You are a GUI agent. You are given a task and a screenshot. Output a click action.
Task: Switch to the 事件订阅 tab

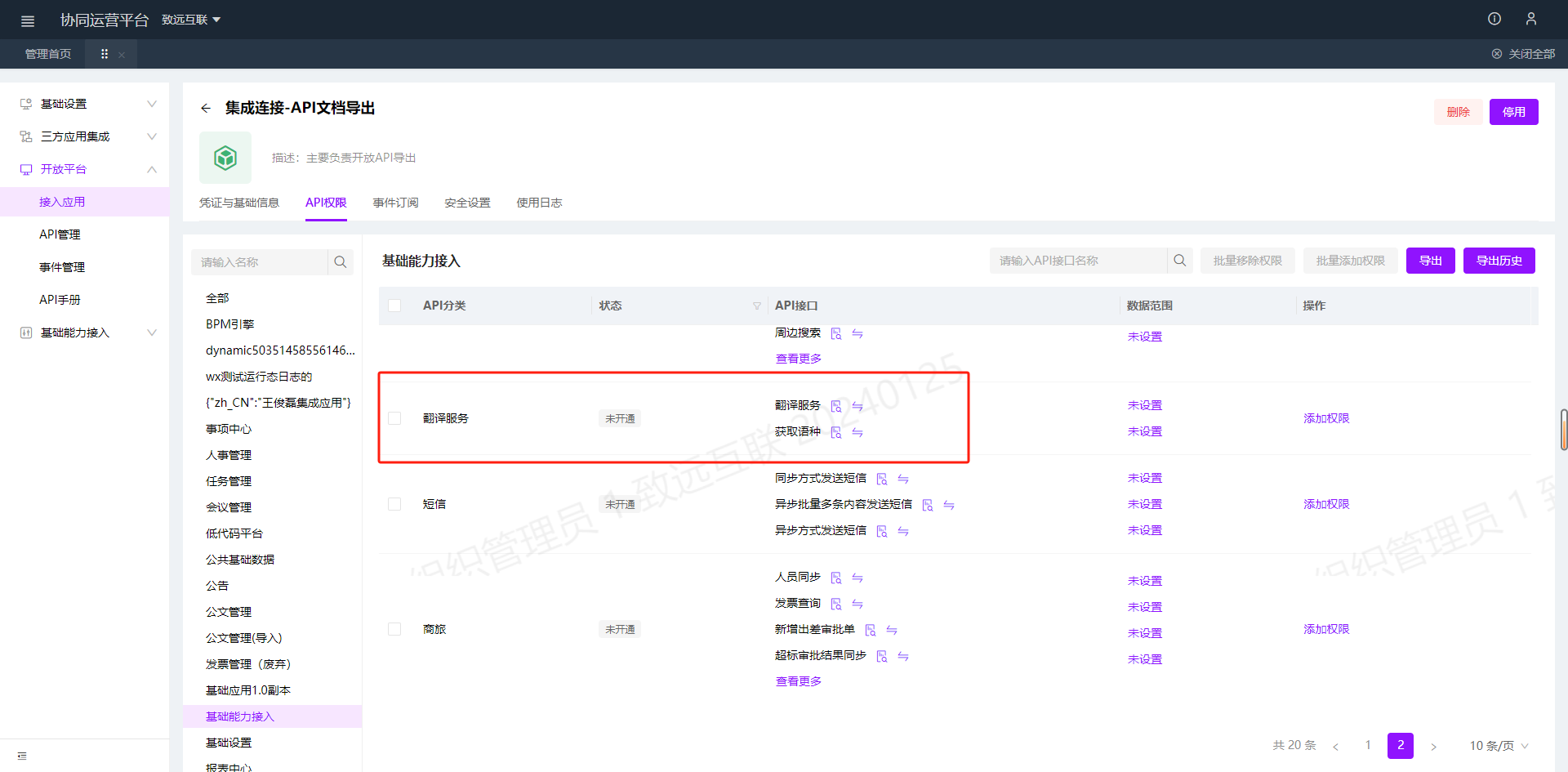pyautogui.click(x=395, y=203)
